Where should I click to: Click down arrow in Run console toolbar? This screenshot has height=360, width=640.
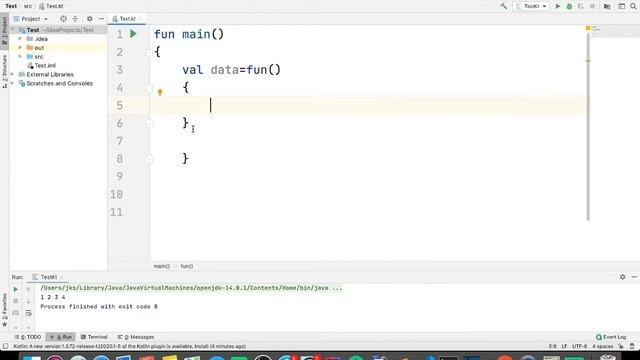tap(29, 301)
